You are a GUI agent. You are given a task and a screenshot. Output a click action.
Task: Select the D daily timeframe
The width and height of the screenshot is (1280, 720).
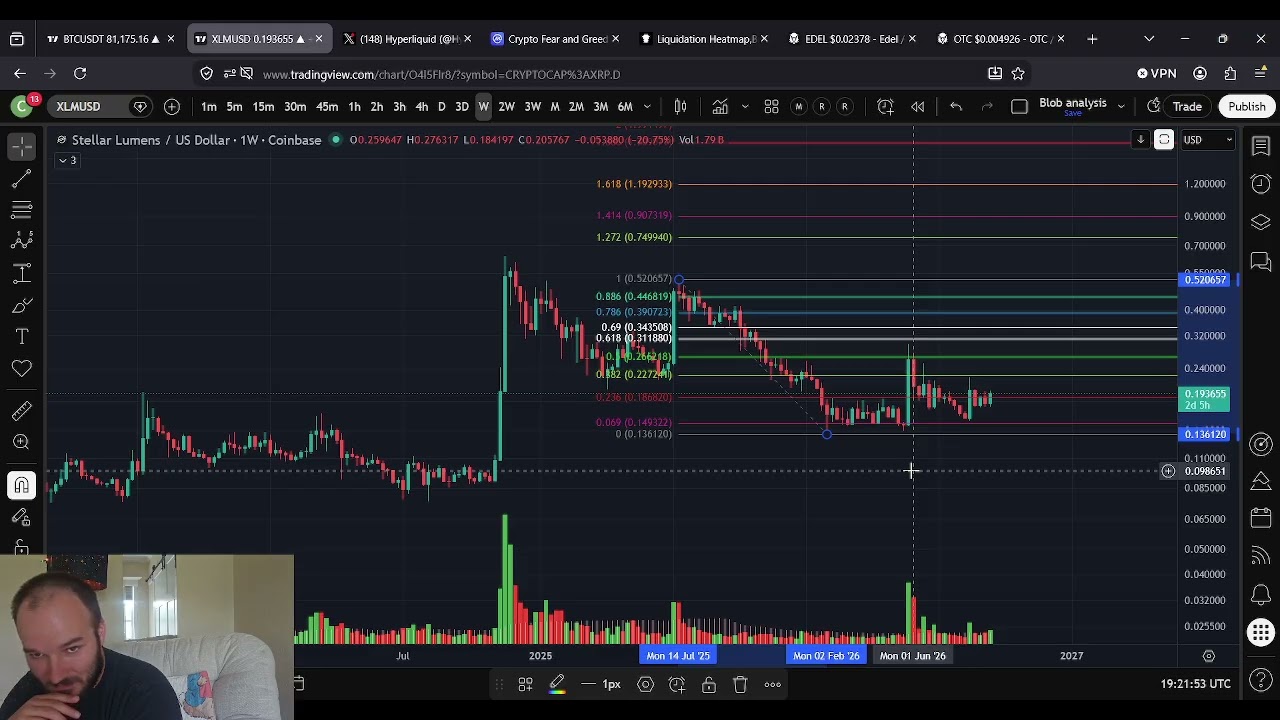[x=441, y=106]
